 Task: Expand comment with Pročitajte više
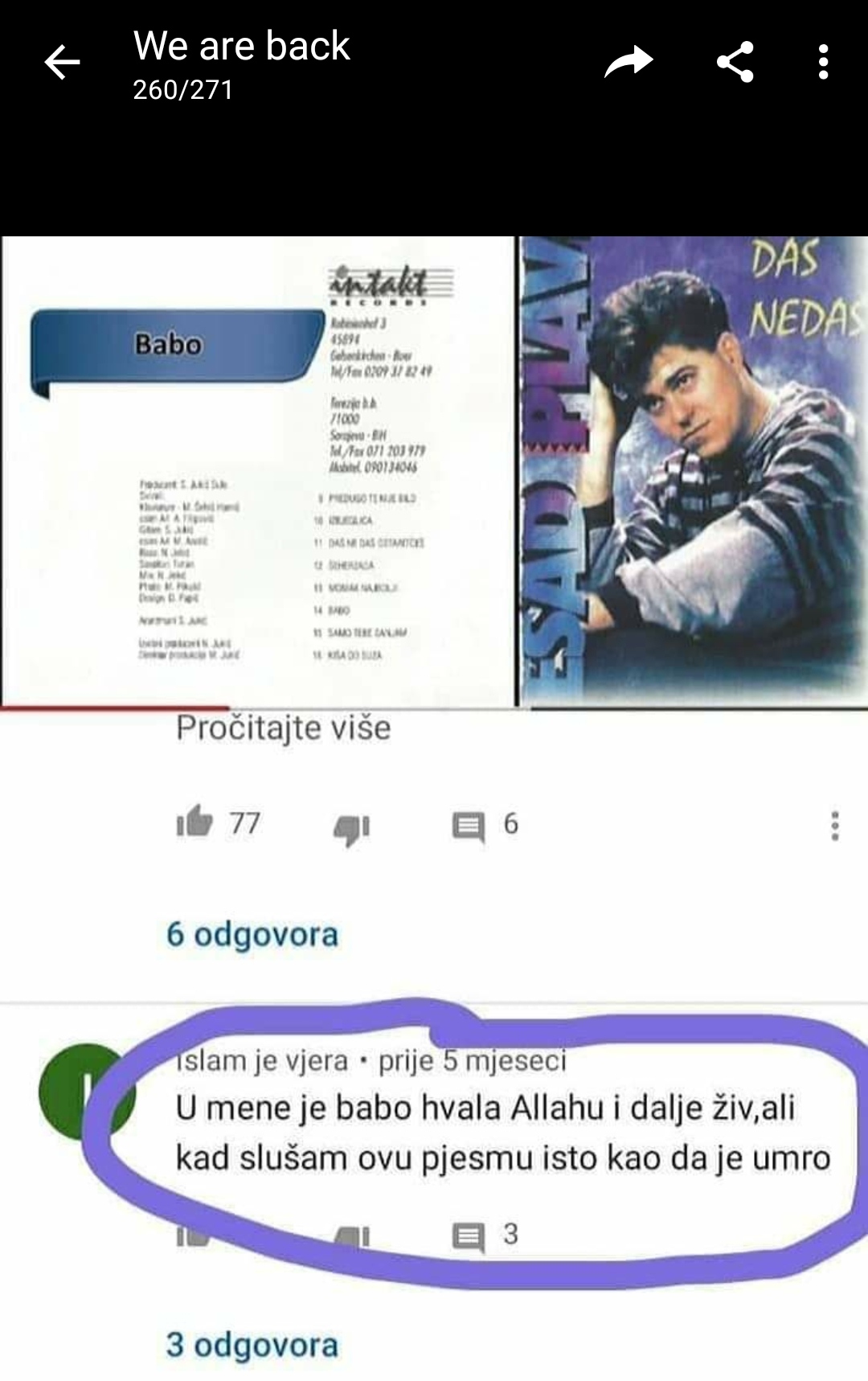click(x=283, y=728)
